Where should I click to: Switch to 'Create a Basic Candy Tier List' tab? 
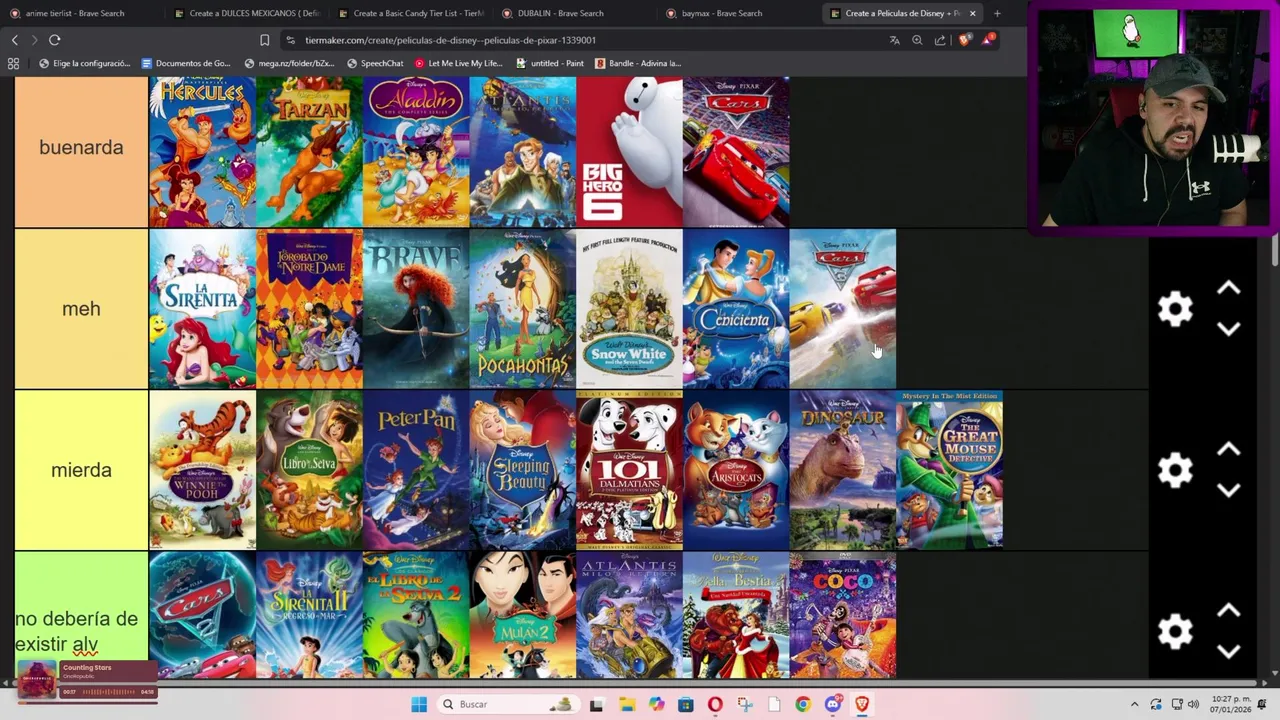pyautogui.click(x=410, y=13)
